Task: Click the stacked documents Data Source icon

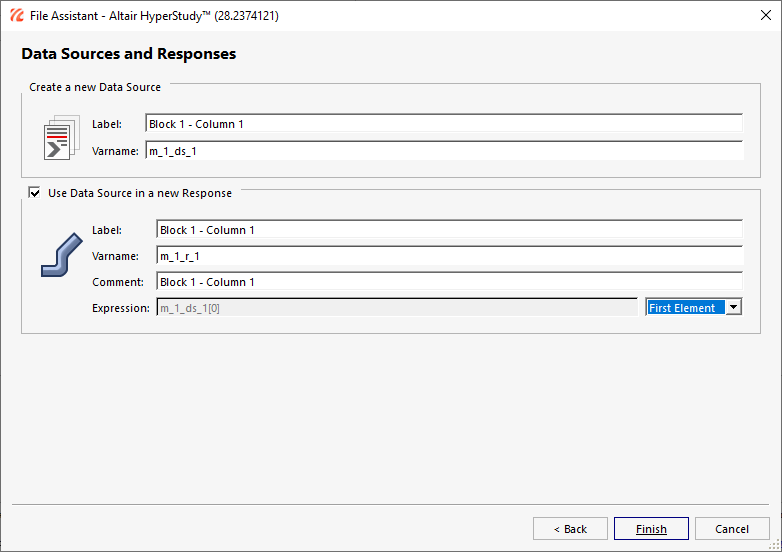Action: pyautogui.click(x=62, y=138)
